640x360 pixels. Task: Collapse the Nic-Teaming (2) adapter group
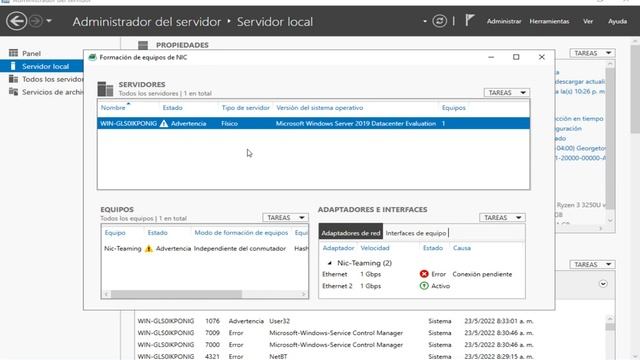point(330,263)
